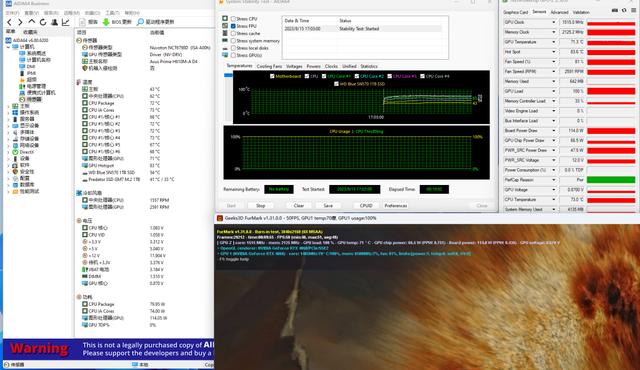Open the AIDA64 graph chart toolbar icon

tap(65, 22)
